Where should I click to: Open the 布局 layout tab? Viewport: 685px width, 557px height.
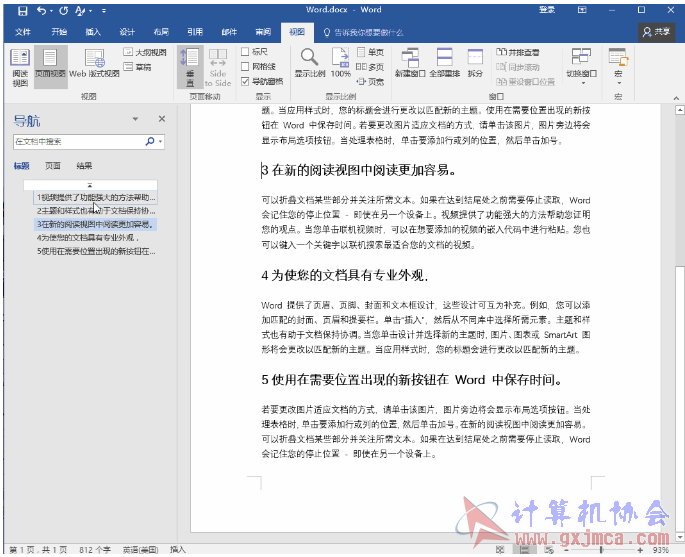click(161, 32)
